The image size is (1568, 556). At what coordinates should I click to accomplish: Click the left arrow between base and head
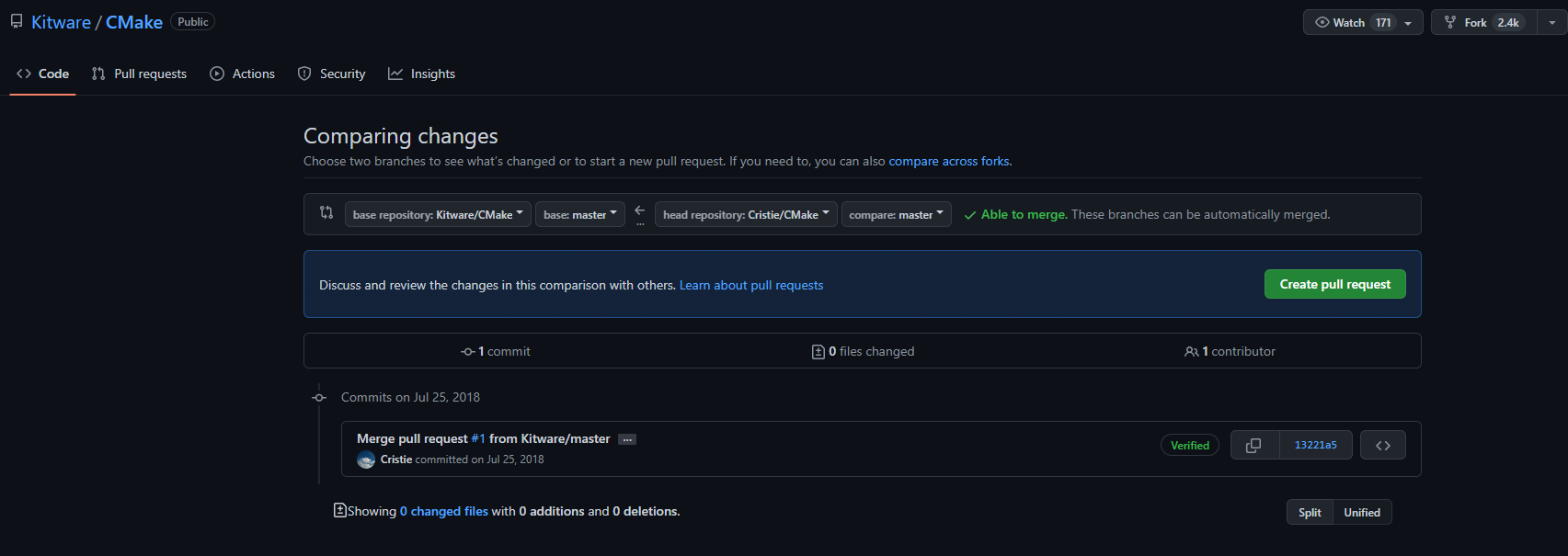(x=640, y=211)
